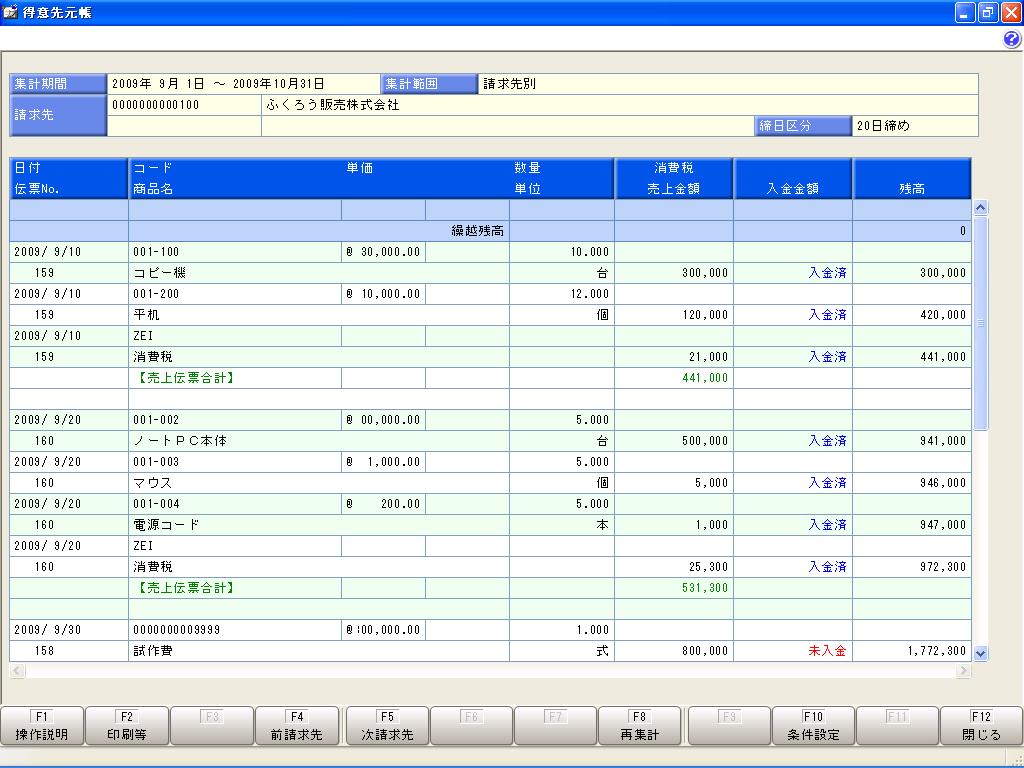Click the 消費税 売上金額 column header

[674, 178]
